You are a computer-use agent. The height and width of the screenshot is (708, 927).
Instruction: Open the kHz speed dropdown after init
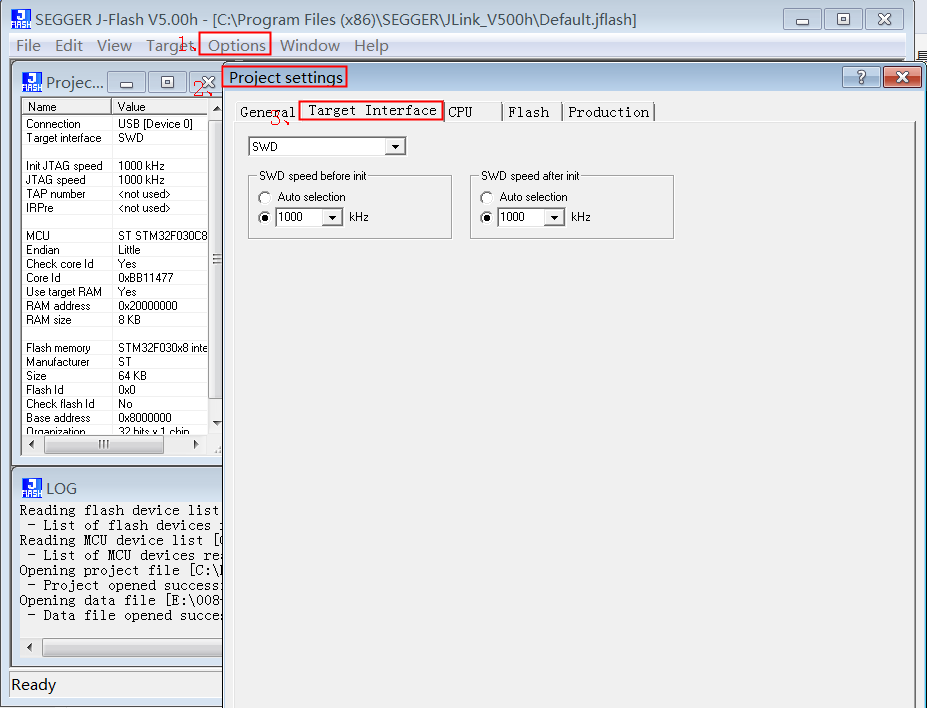pyautogui.click(x=557, y=217)
